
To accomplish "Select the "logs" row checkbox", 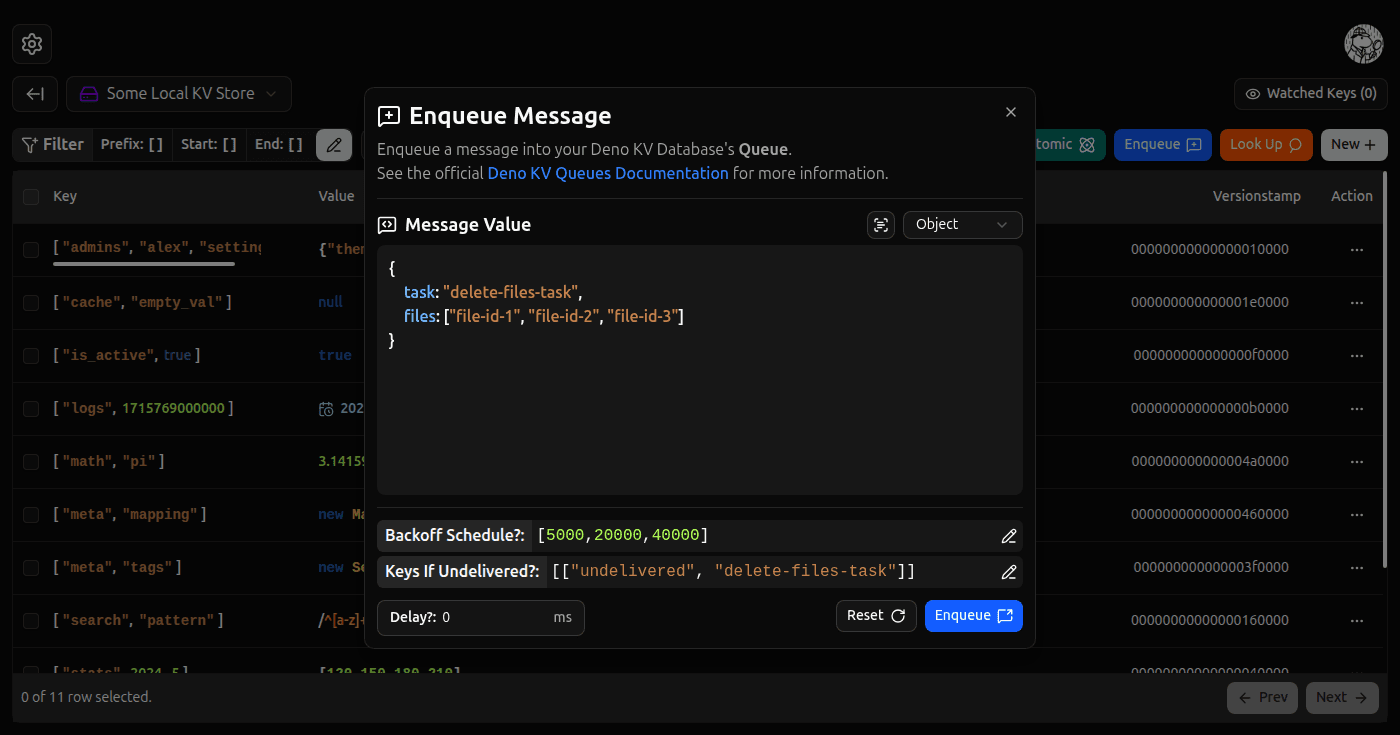I will 31,408.
